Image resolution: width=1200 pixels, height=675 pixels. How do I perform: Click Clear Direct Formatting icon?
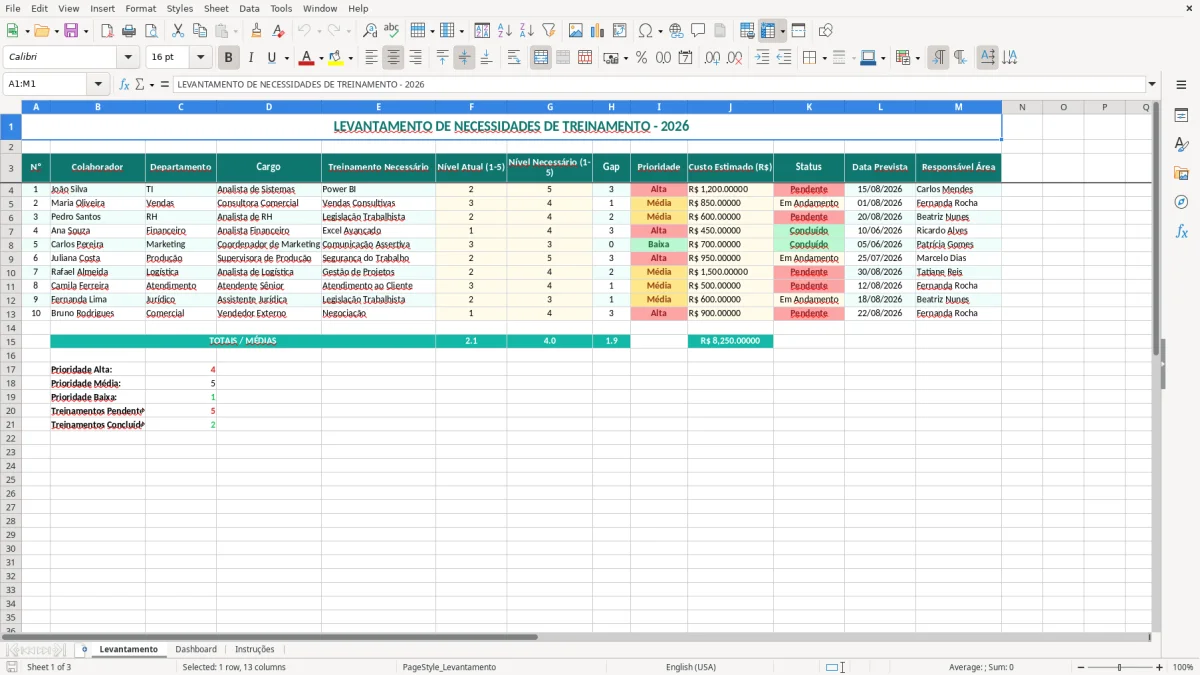[279, 31]
